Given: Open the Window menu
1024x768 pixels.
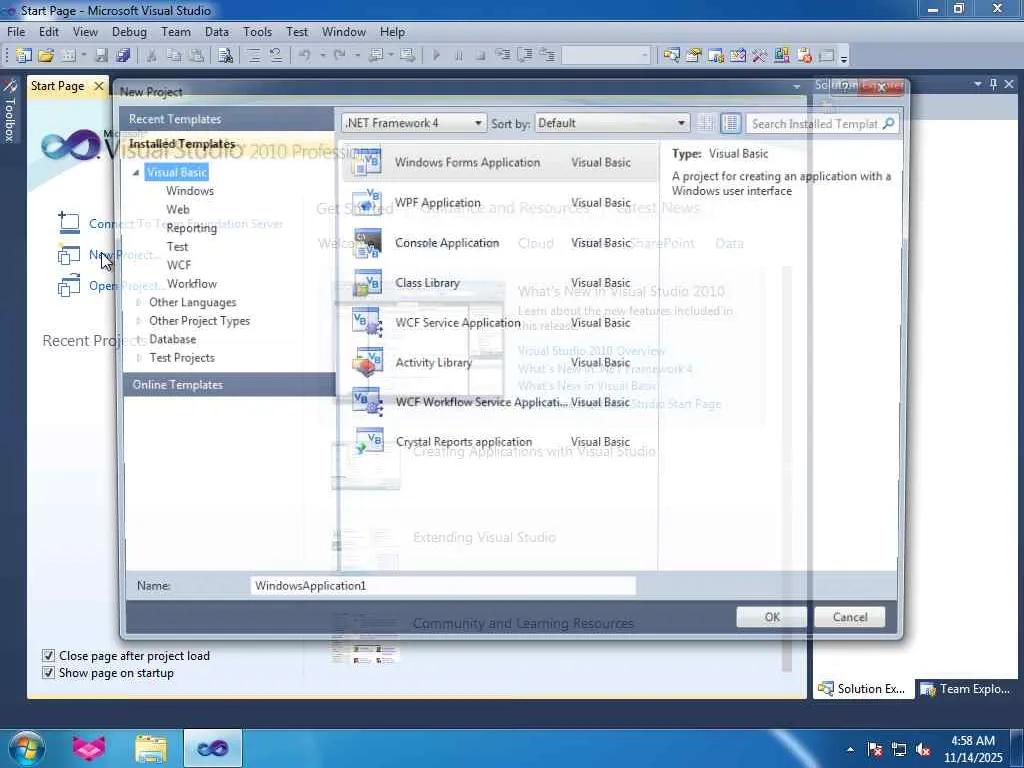Looking at the screenshot, I should coord(344,32).
